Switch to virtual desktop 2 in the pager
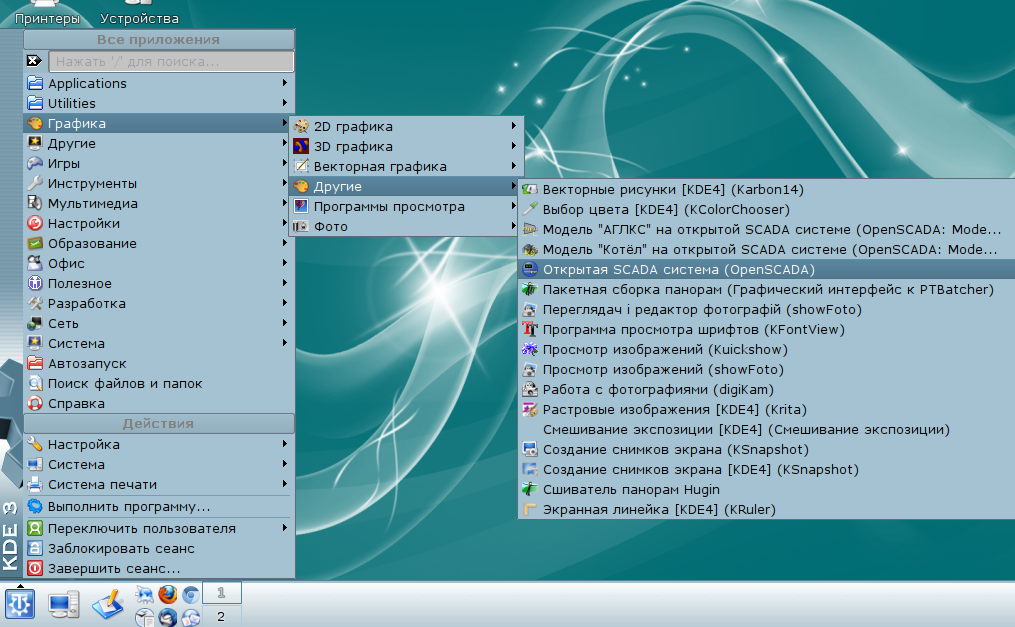 [x=221, y=616]
